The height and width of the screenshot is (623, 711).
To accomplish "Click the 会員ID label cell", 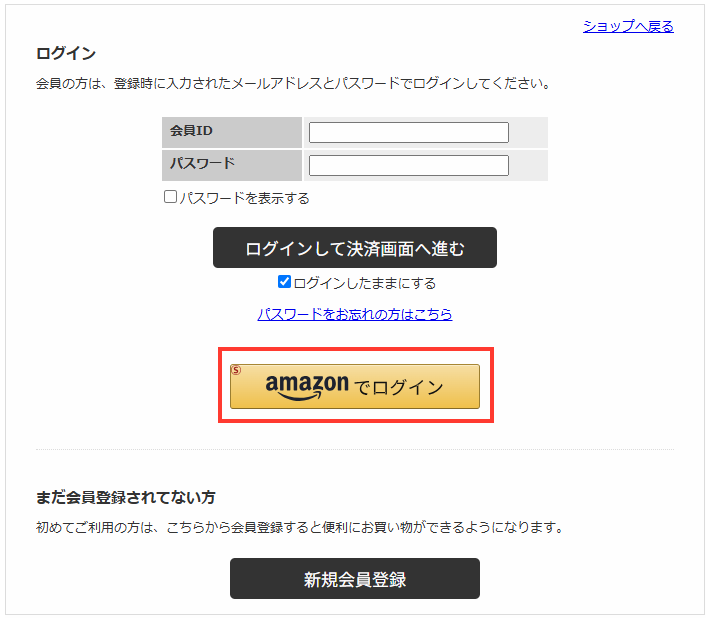I will pyautogui.click(x=231, y=132).
